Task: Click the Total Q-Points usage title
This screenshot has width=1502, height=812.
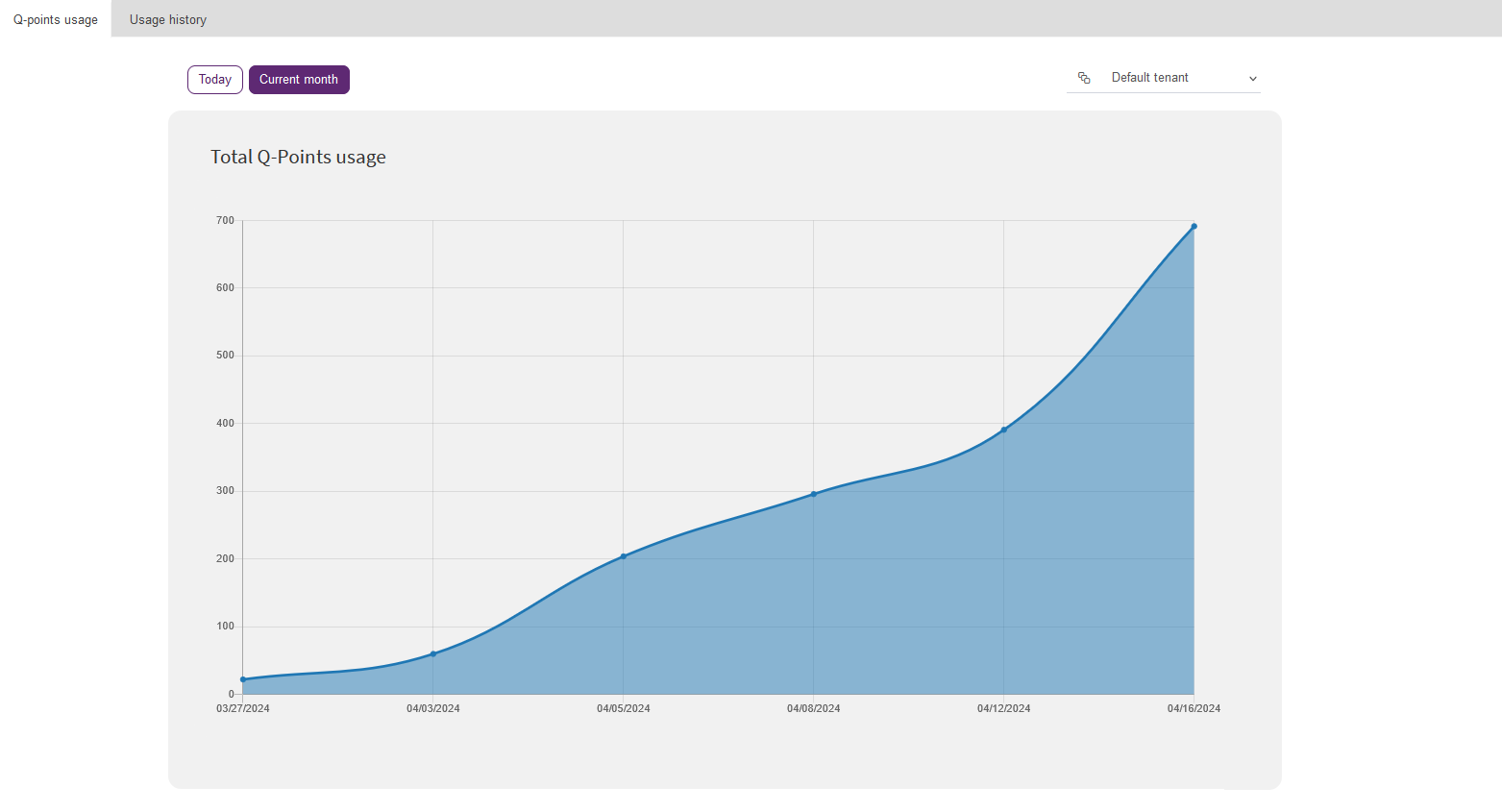Action: pos(298,157)
